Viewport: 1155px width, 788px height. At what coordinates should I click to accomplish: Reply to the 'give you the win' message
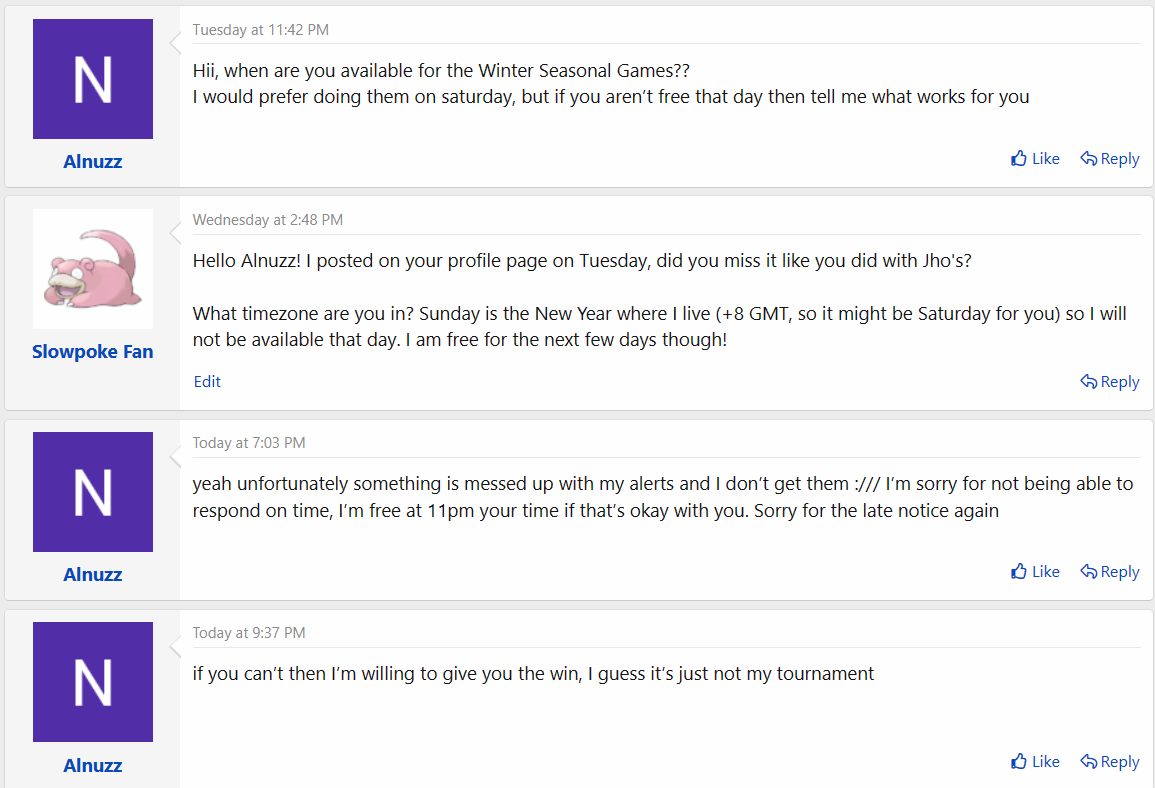click(1109, 761)
